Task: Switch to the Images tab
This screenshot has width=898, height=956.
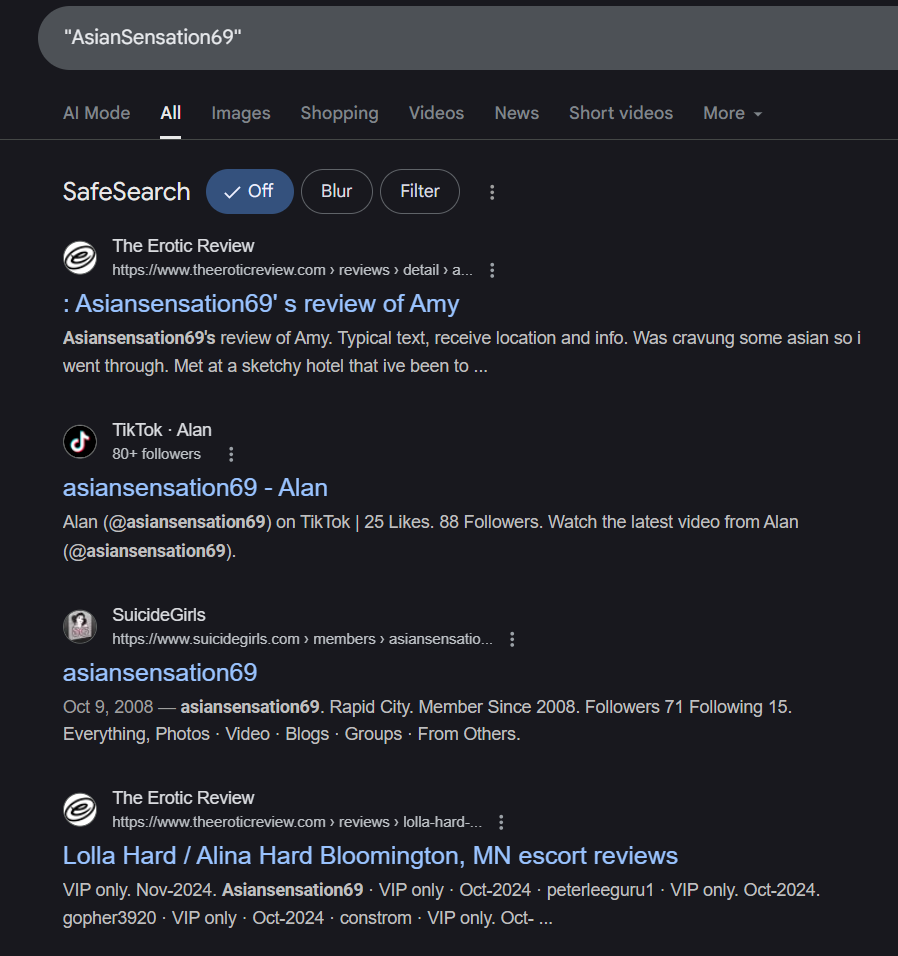Action: pyautogui.click(x=241, y=113)
